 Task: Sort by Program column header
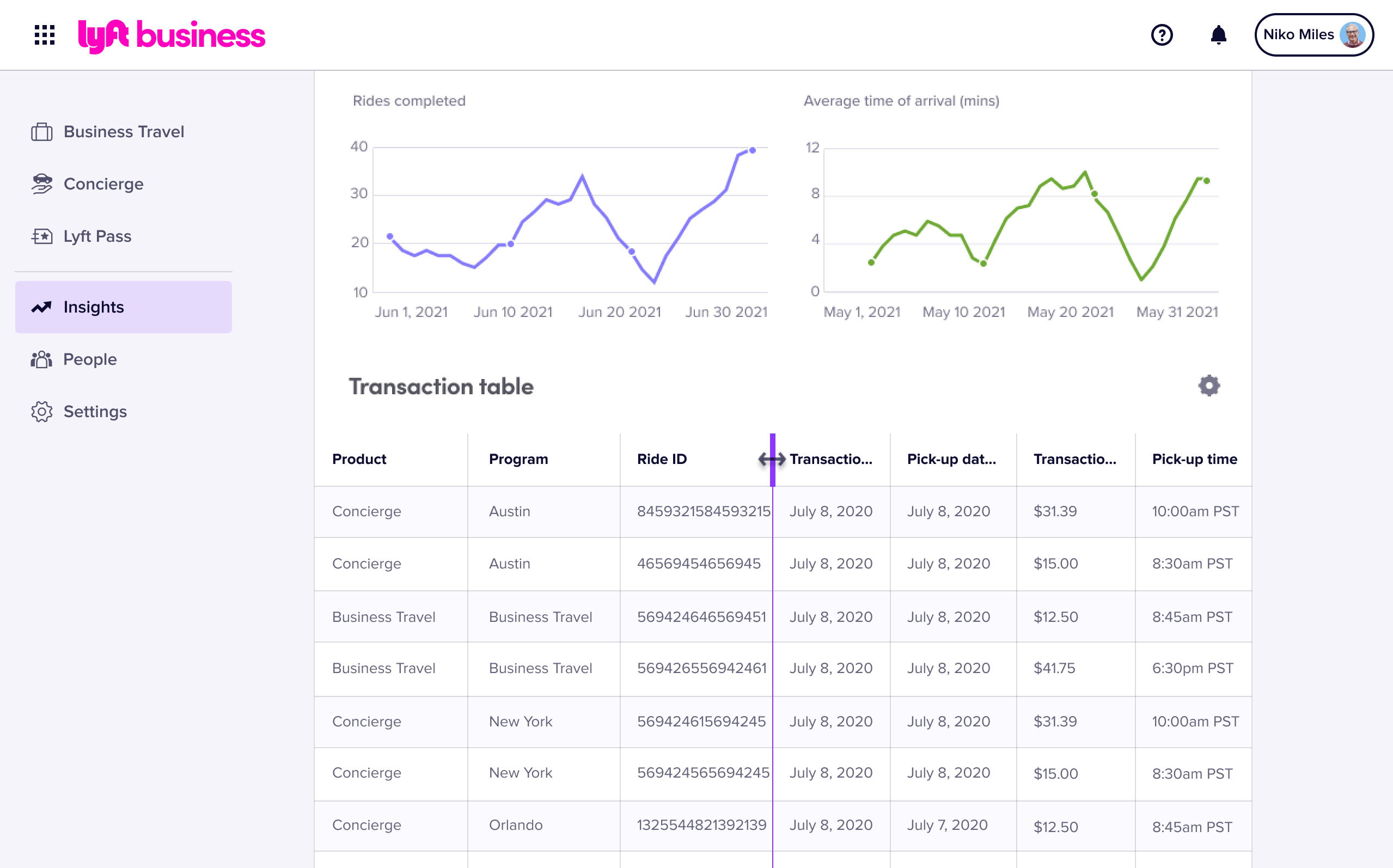click(x=518, y=459)
